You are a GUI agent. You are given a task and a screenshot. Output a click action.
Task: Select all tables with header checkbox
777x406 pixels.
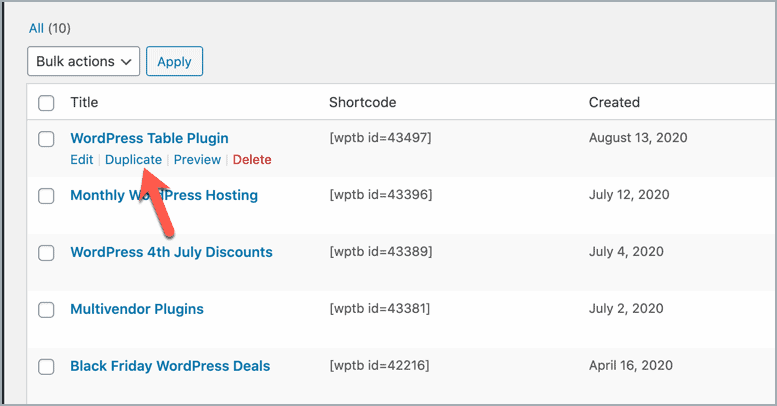46,102
